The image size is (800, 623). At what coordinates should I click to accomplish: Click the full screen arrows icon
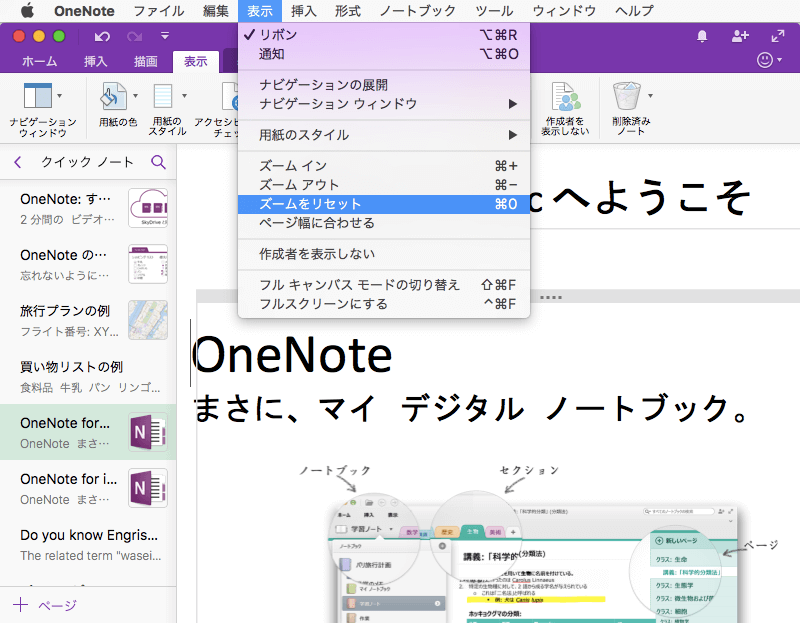click(778, 36)
